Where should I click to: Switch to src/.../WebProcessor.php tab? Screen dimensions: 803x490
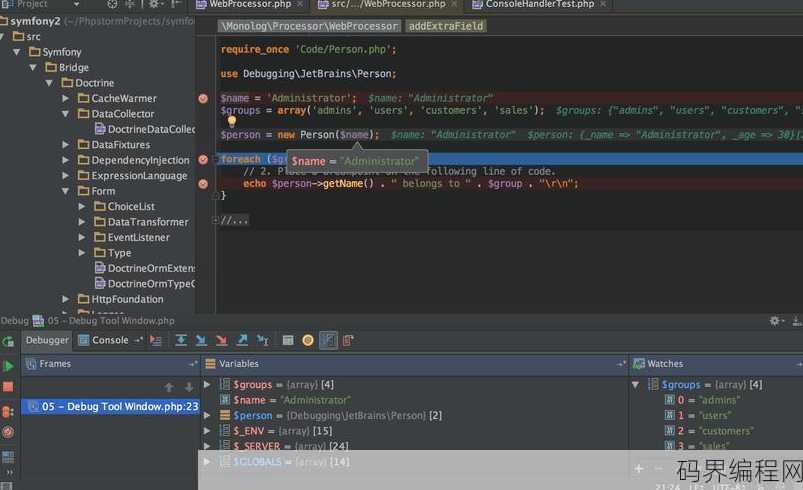[x=388, y=4]
